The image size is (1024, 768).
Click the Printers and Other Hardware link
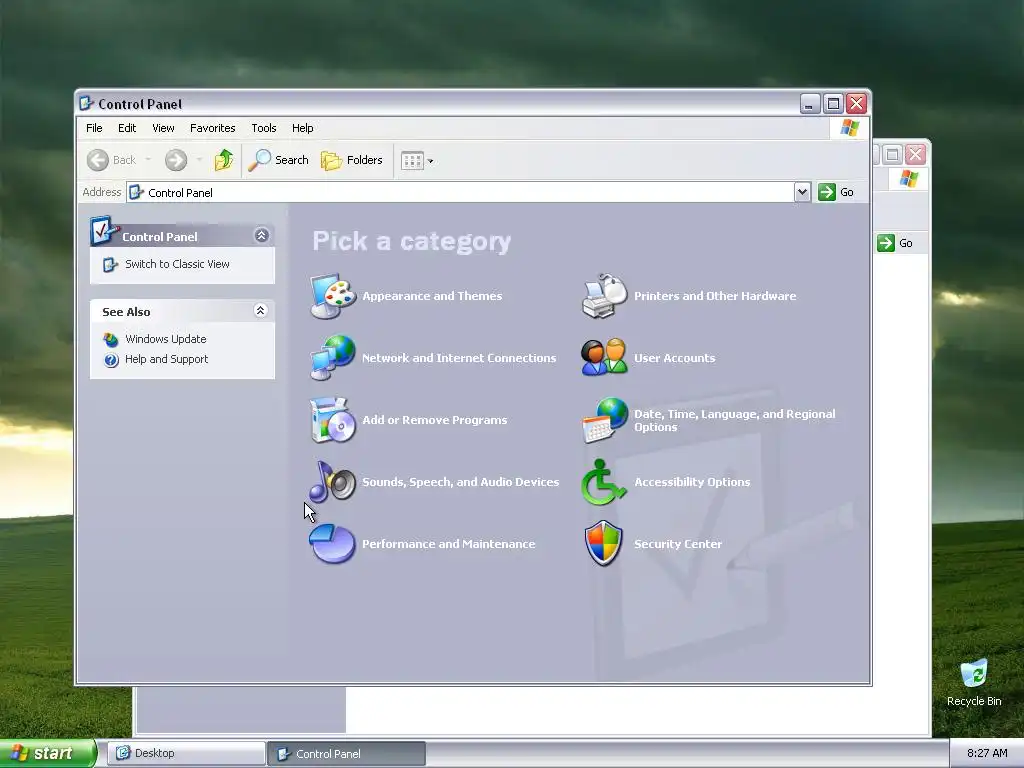pos(715,296)
